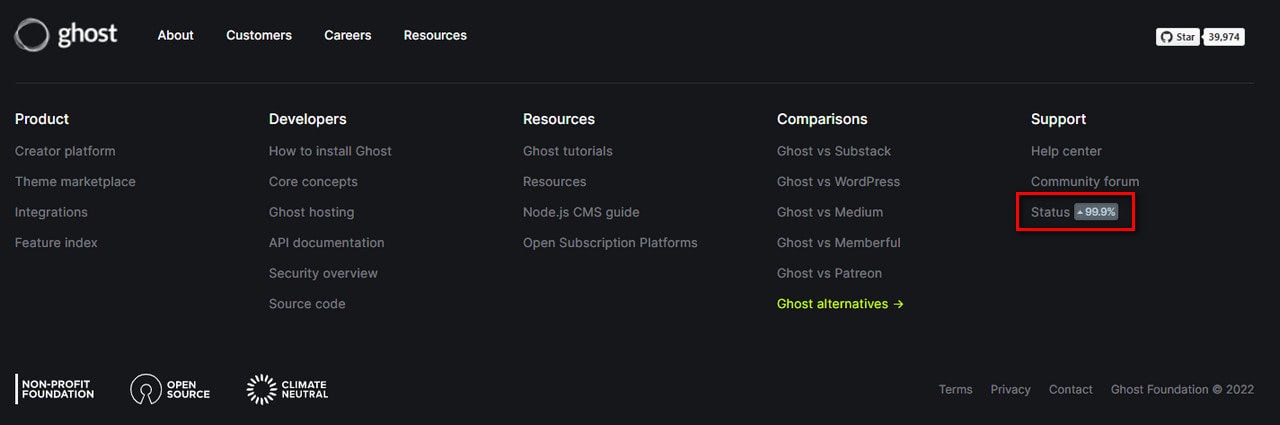
Task: Open the Privacy link
Action: (x=1010, y=389)
